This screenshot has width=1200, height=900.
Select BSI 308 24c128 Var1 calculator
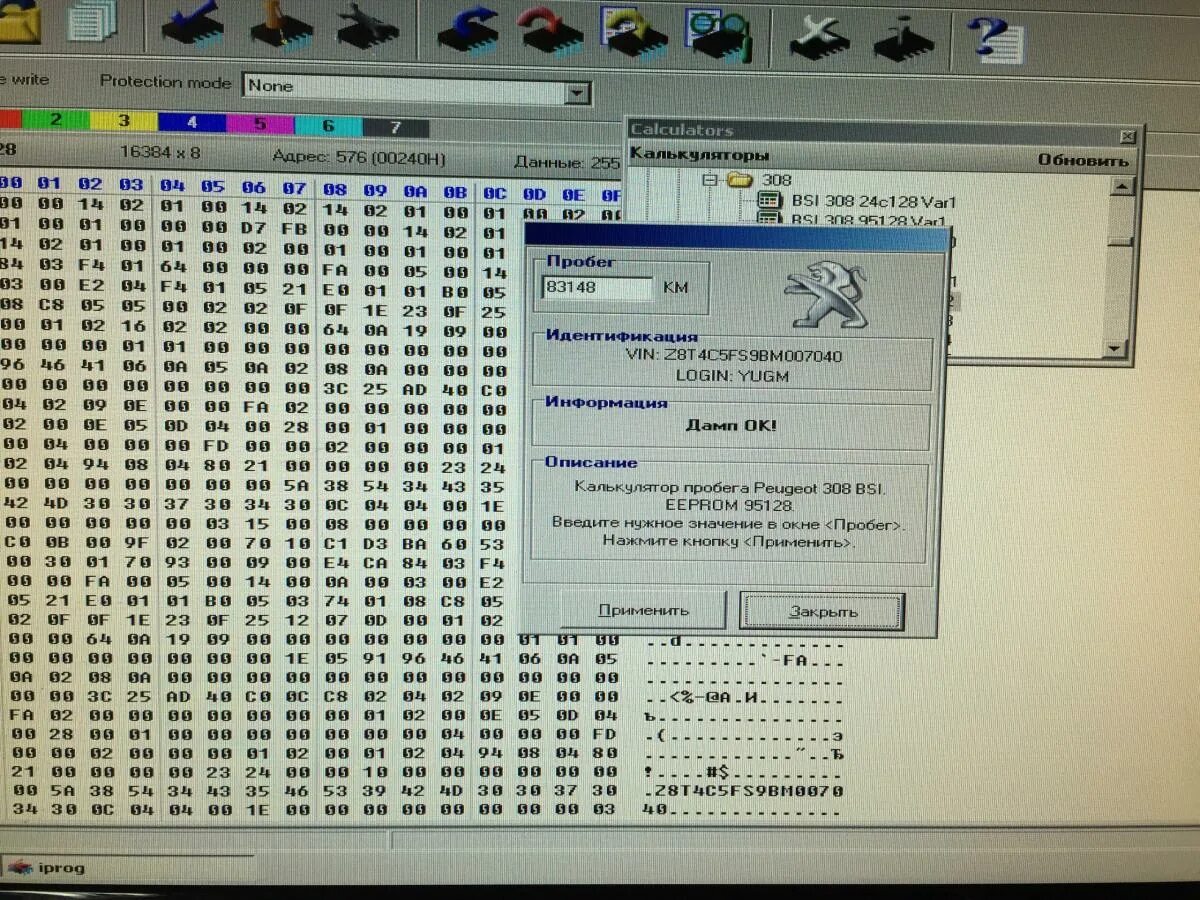[x=873, y=202]
